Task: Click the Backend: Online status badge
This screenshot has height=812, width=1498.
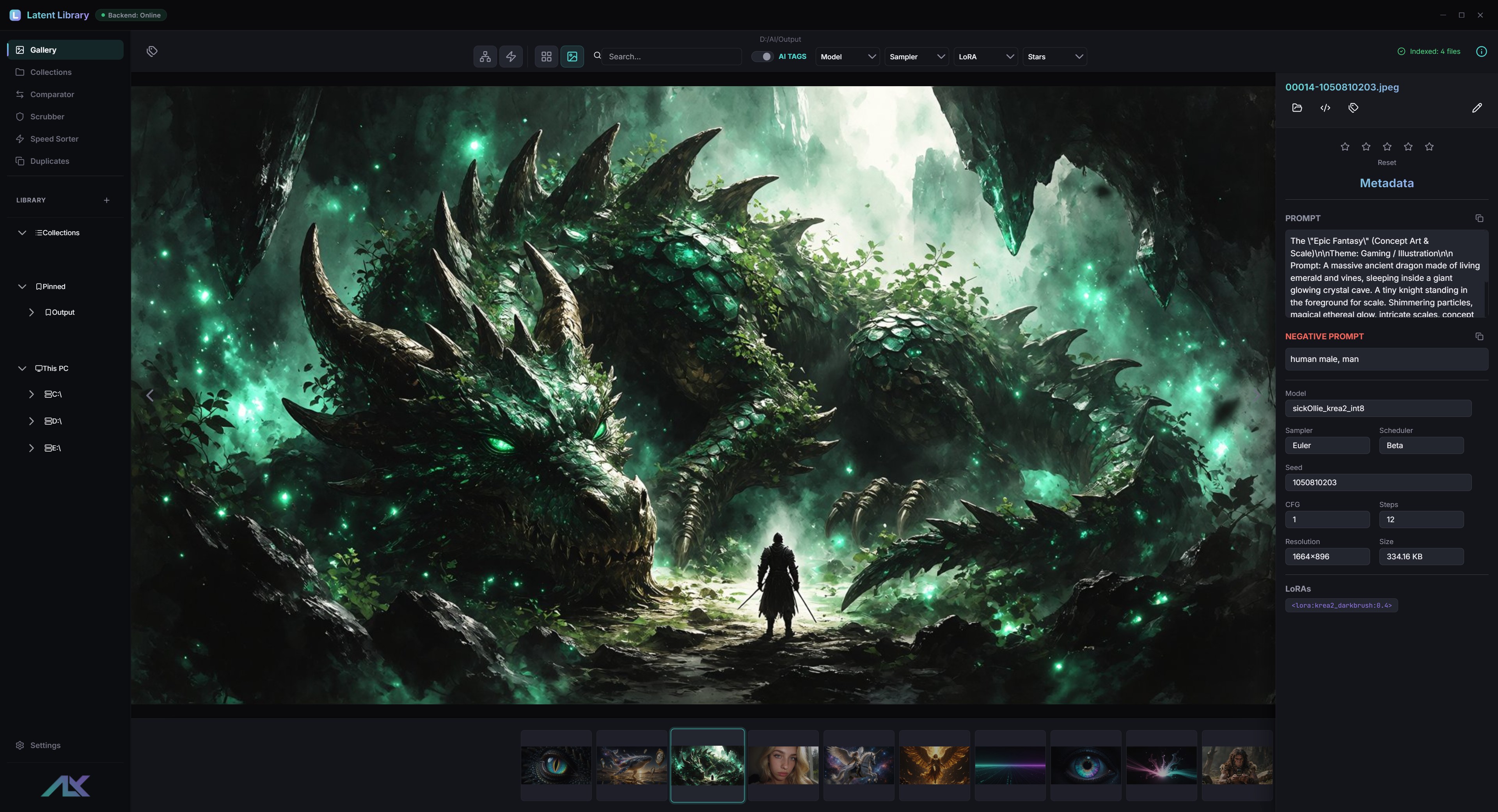Action: tap(131, 15)
